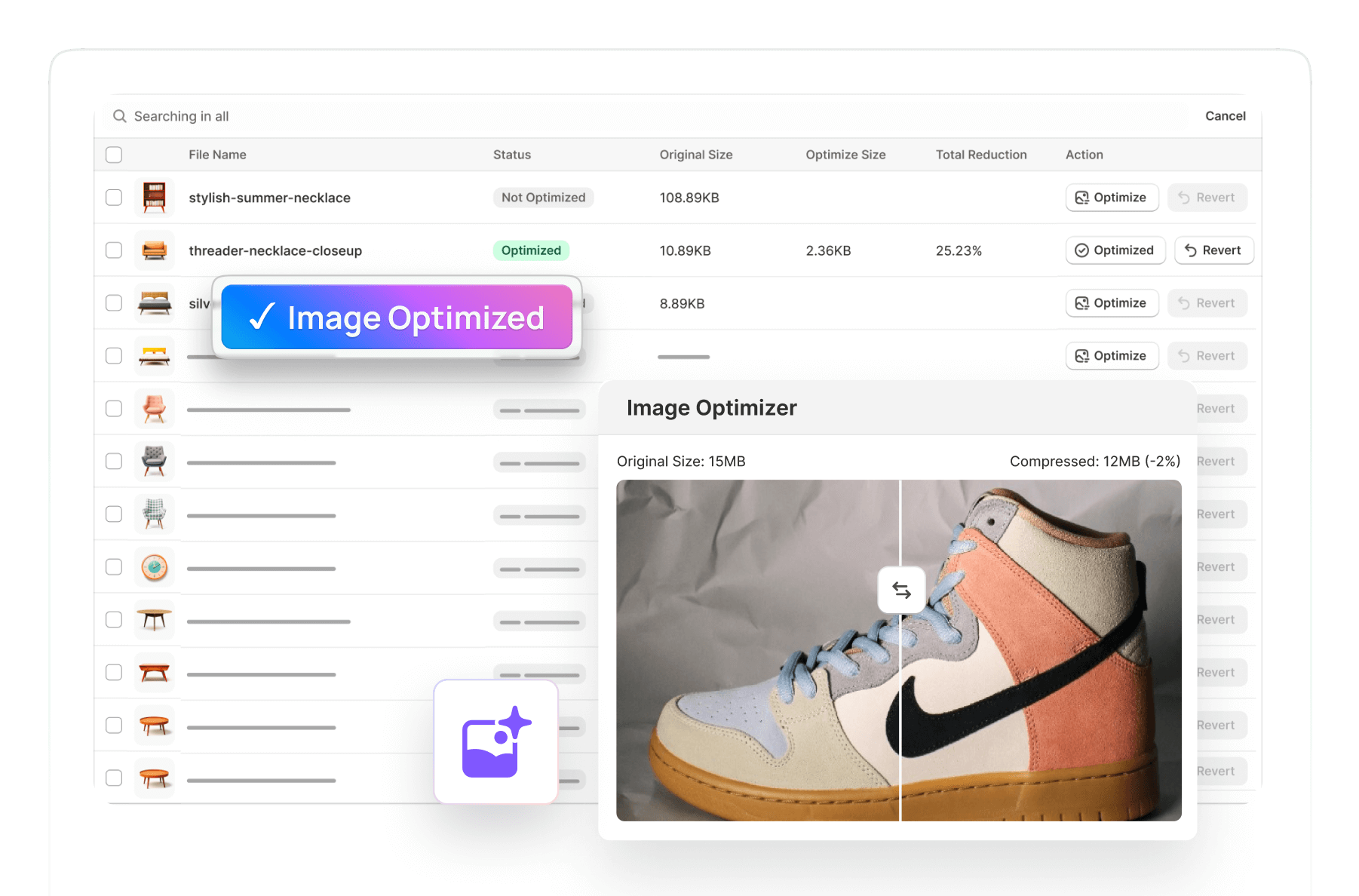Click the purple AI image sparkle icon
The image size is (1359, 896).
coord(495,742)
